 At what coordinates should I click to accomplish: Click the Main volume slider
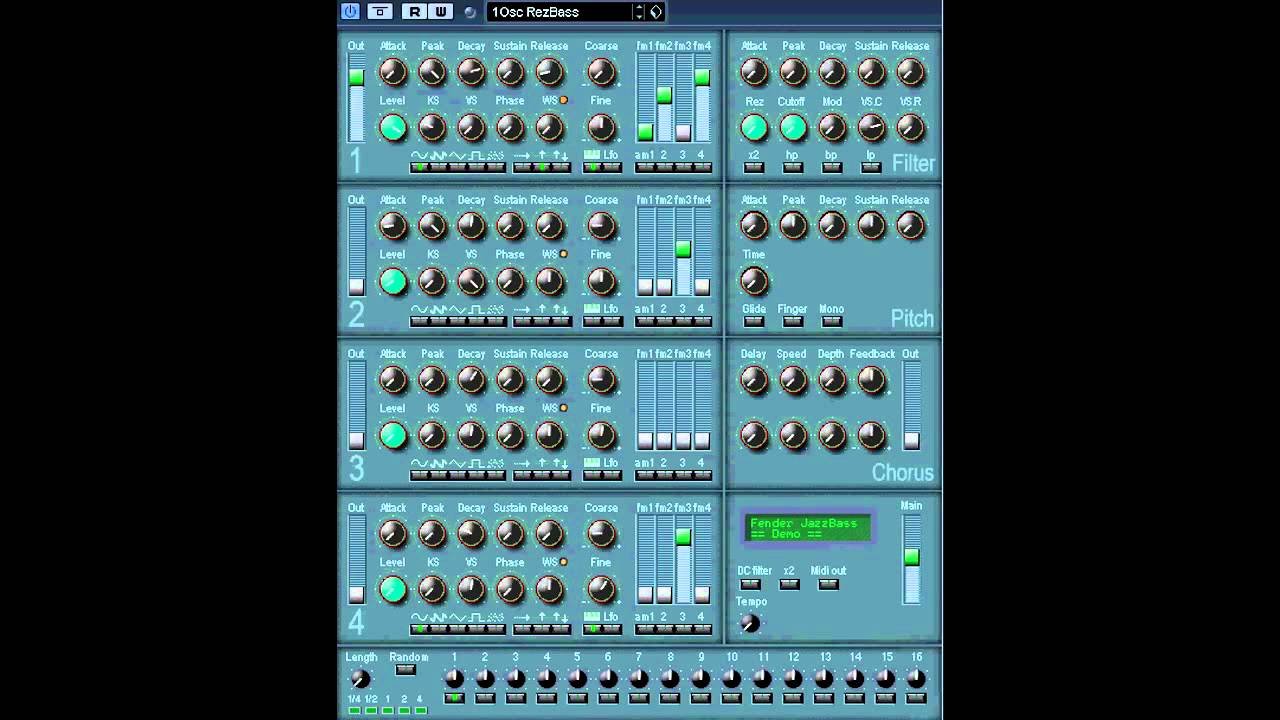pos(911,559)
